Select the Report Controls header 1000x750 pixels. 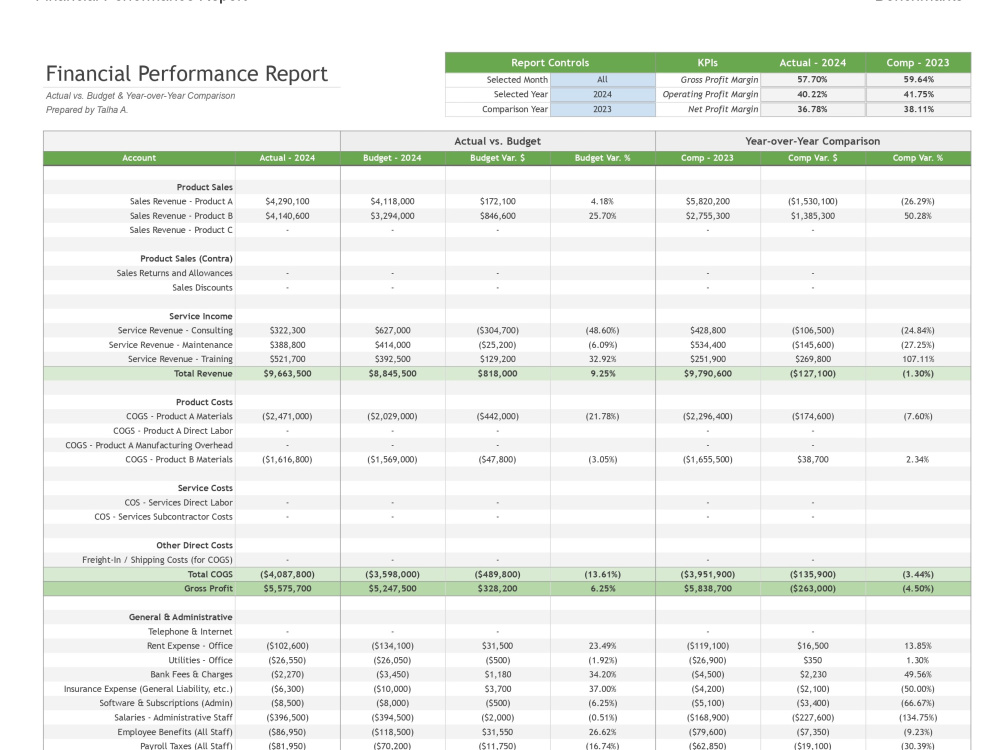tap(550, 62)
